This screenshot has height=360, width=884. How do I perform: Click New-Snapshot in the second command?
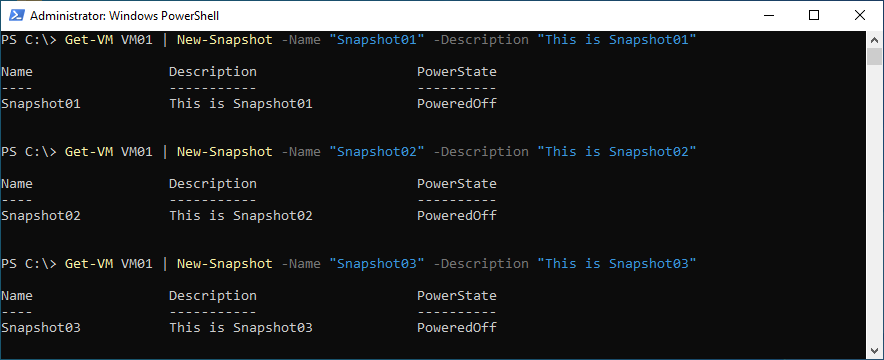[x=224, y=152]
